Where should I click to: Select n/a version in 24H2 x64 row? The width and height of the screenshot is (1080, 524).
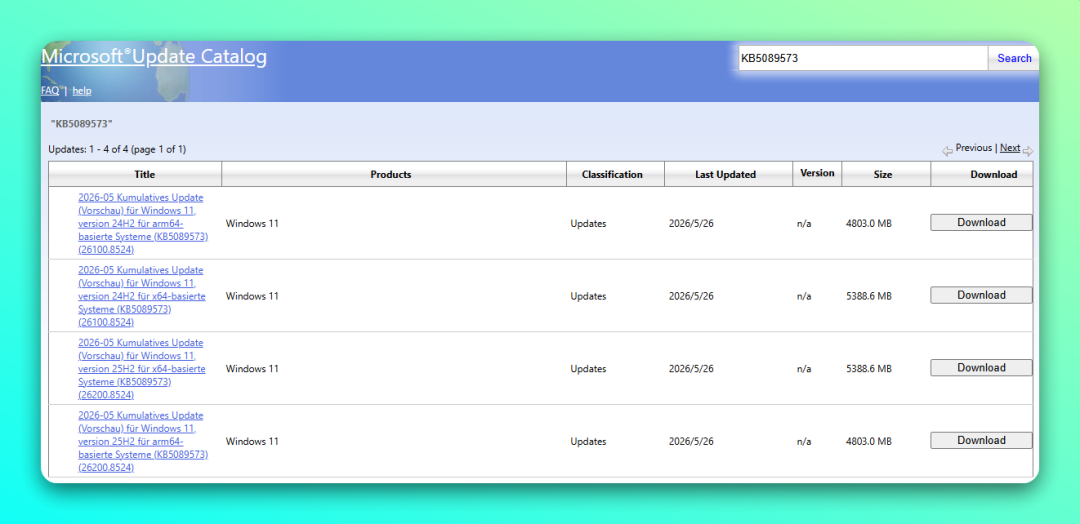click(x=804, y=296)
